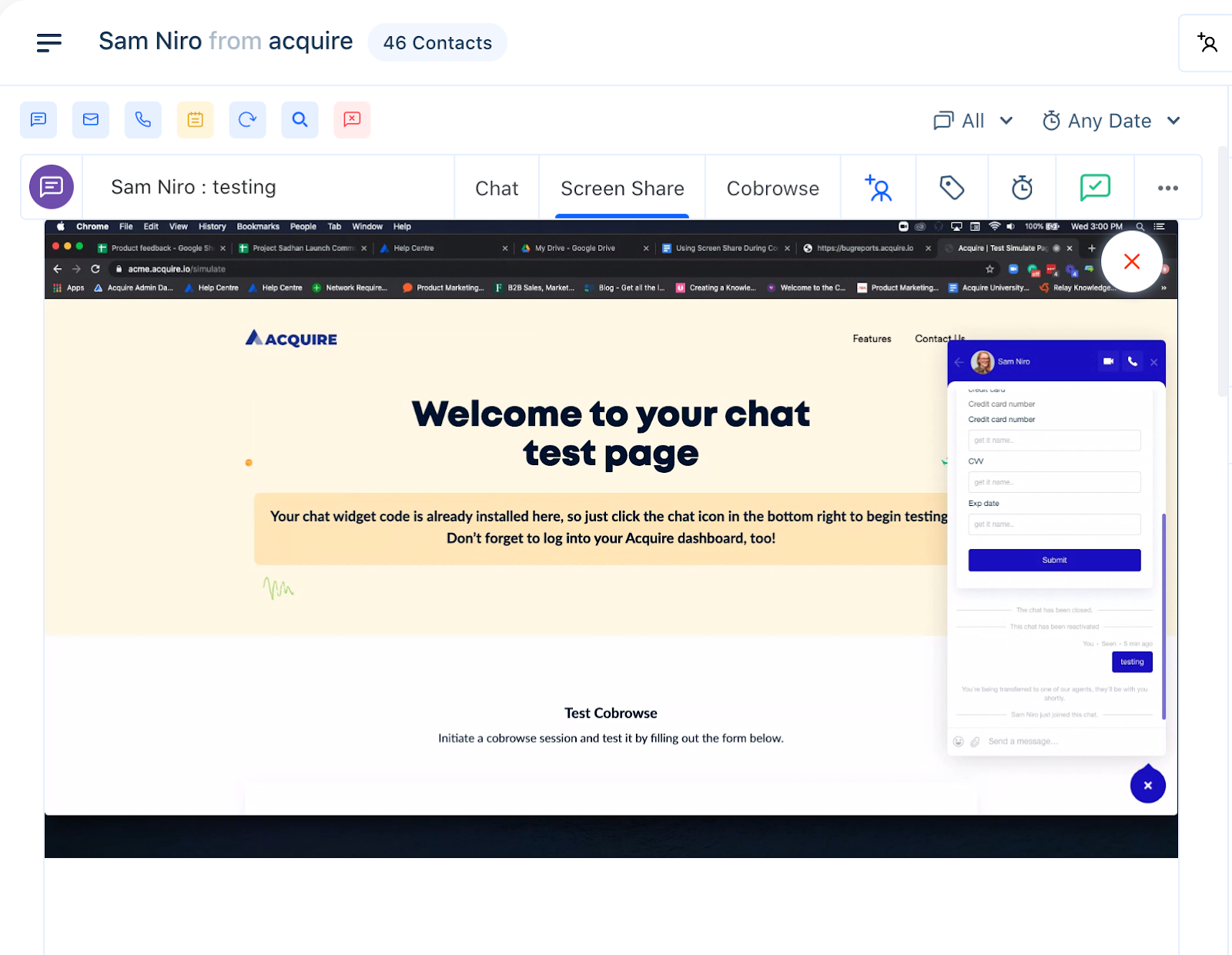Click the Acquire logo on test page
The image size is (1232, 955).
tap(291, 339)
